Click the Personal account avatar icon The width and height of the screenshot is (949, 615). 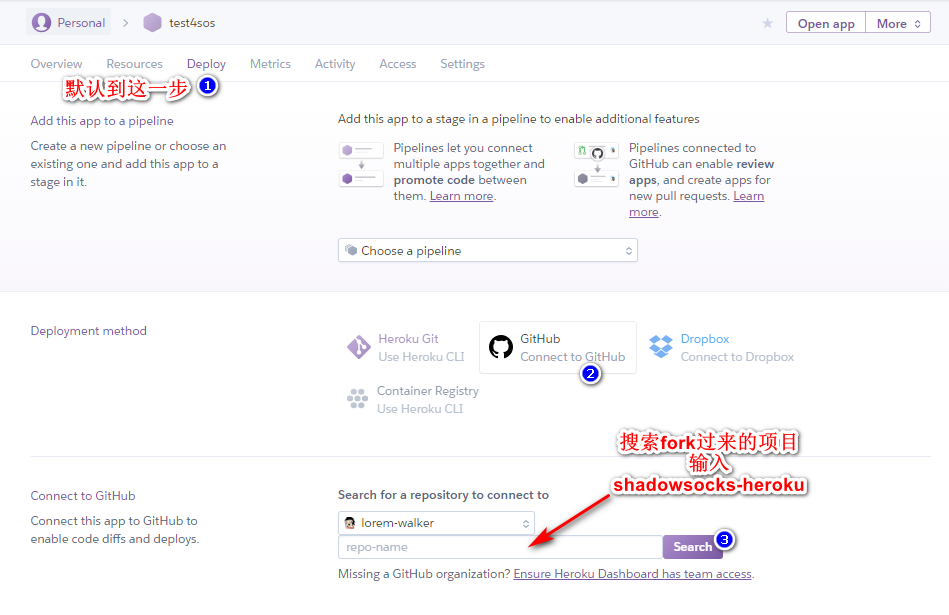(41, 23)
